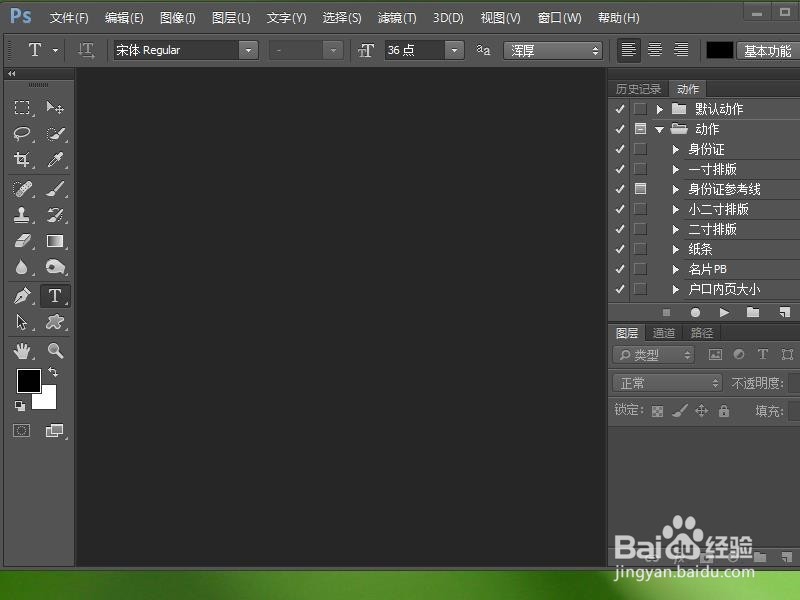Play the selected action
The height and width of the screenshot is (600, 800).
pos(724,312)
